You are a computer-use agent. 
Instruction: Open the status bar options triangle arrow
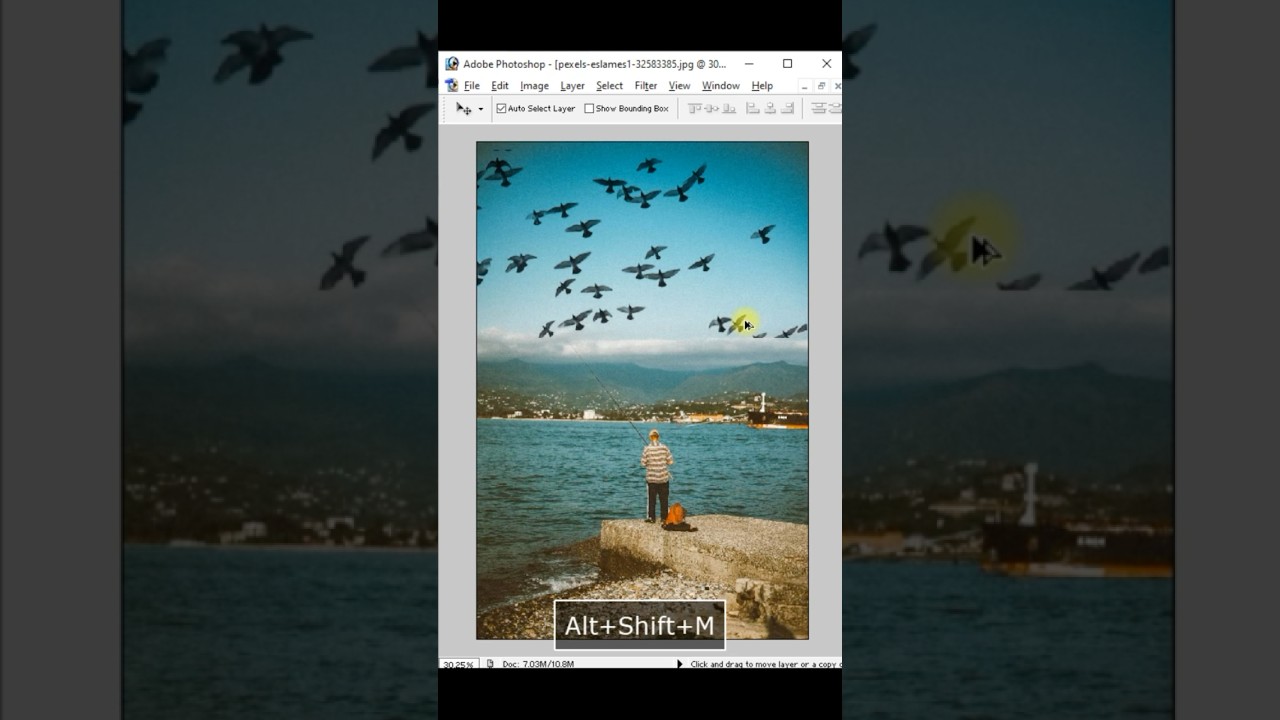pyautogui.click(x=680, y=664)
